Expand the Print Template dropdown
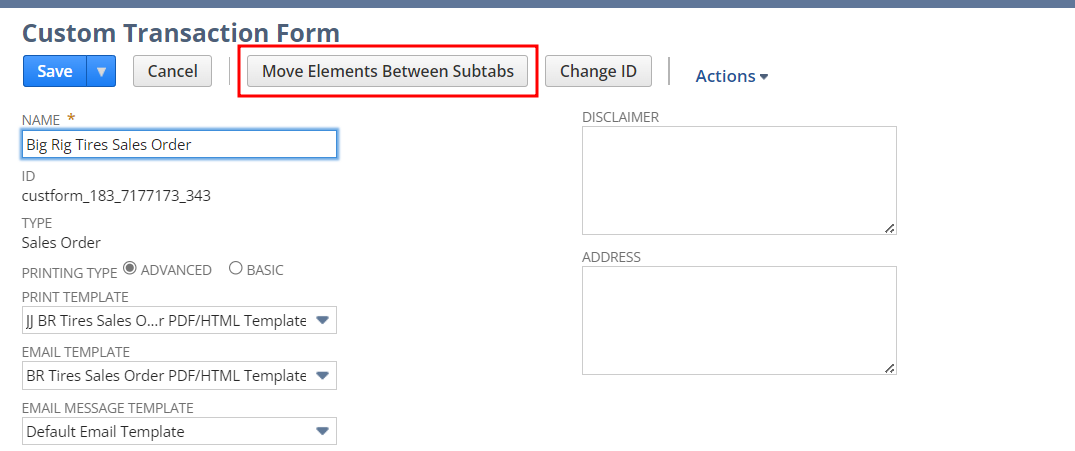Viewport: 1075px width, 451px height. [322, 320]
